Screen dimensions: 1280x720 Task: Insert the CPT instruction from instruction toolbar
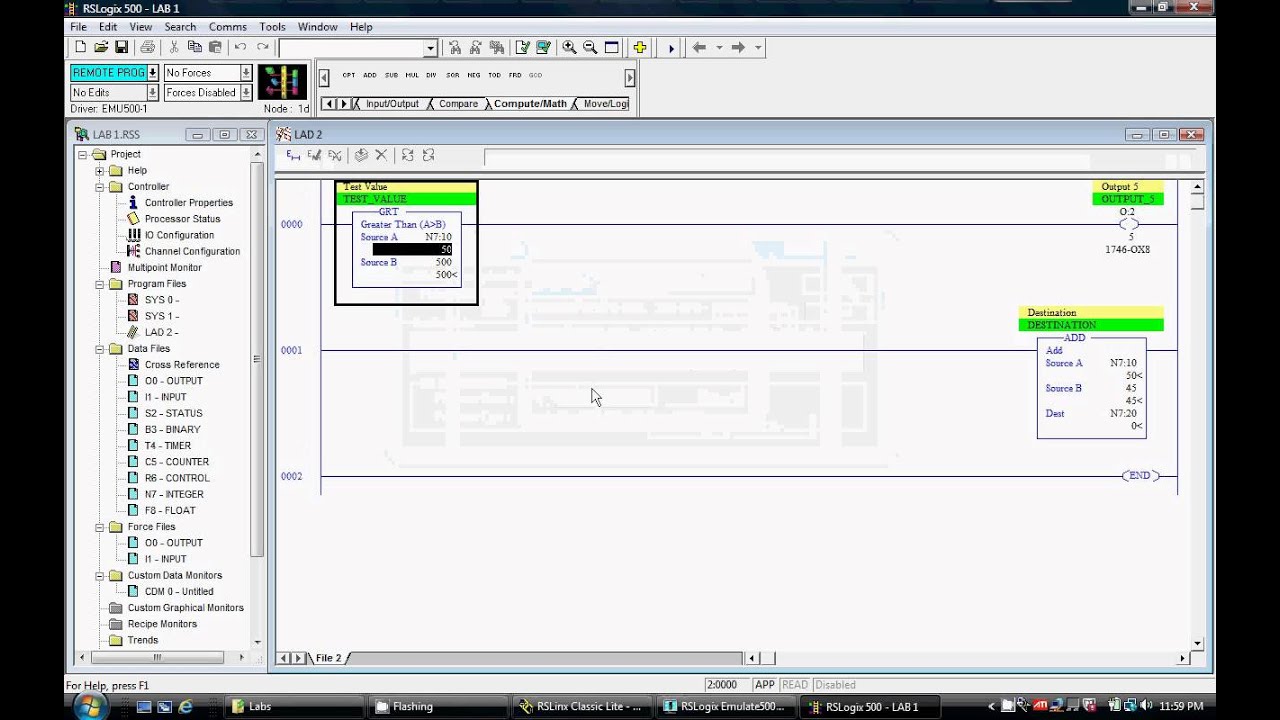[x=349, y=75]
